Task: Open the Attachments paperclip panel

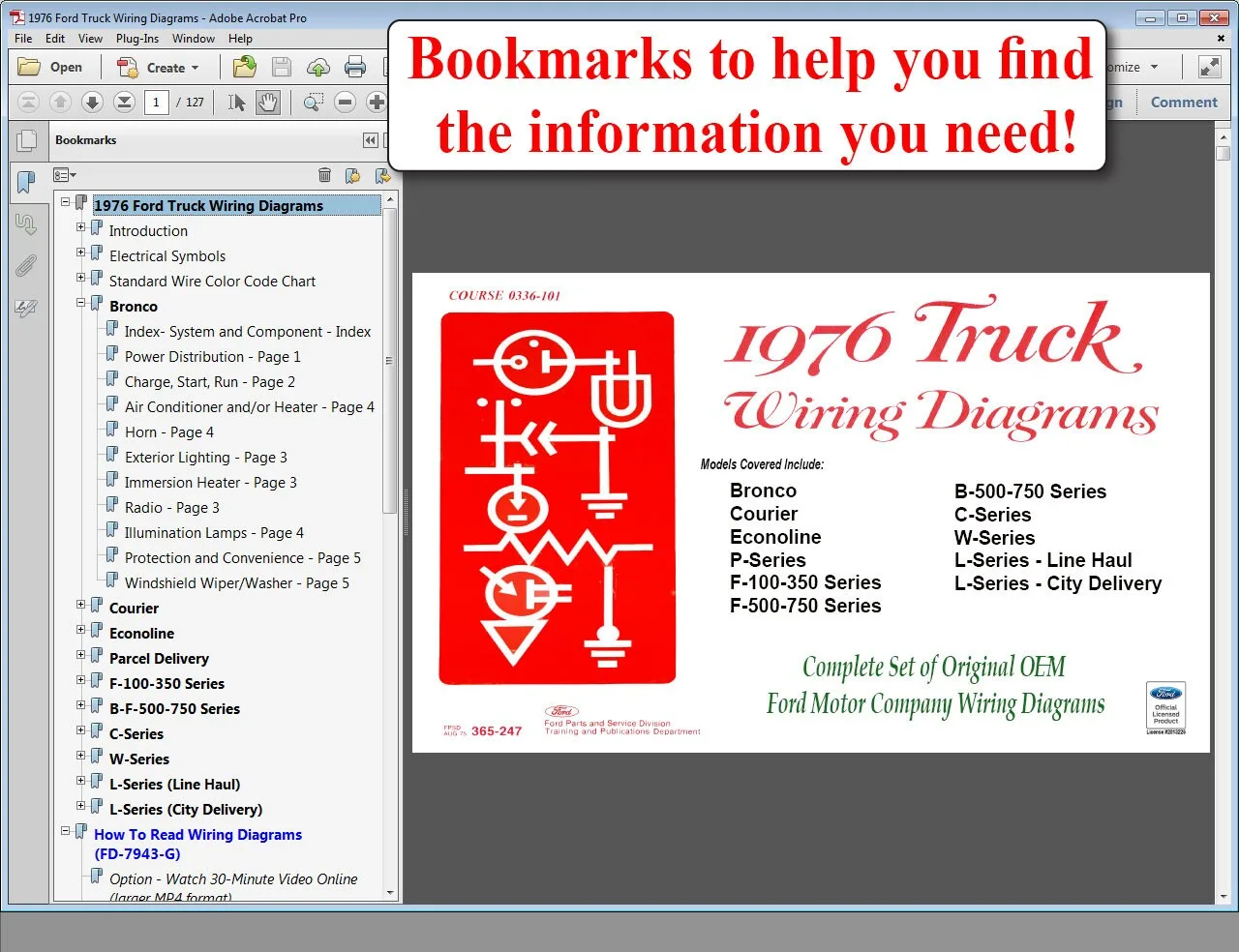Action: click(x=26, y=266)
